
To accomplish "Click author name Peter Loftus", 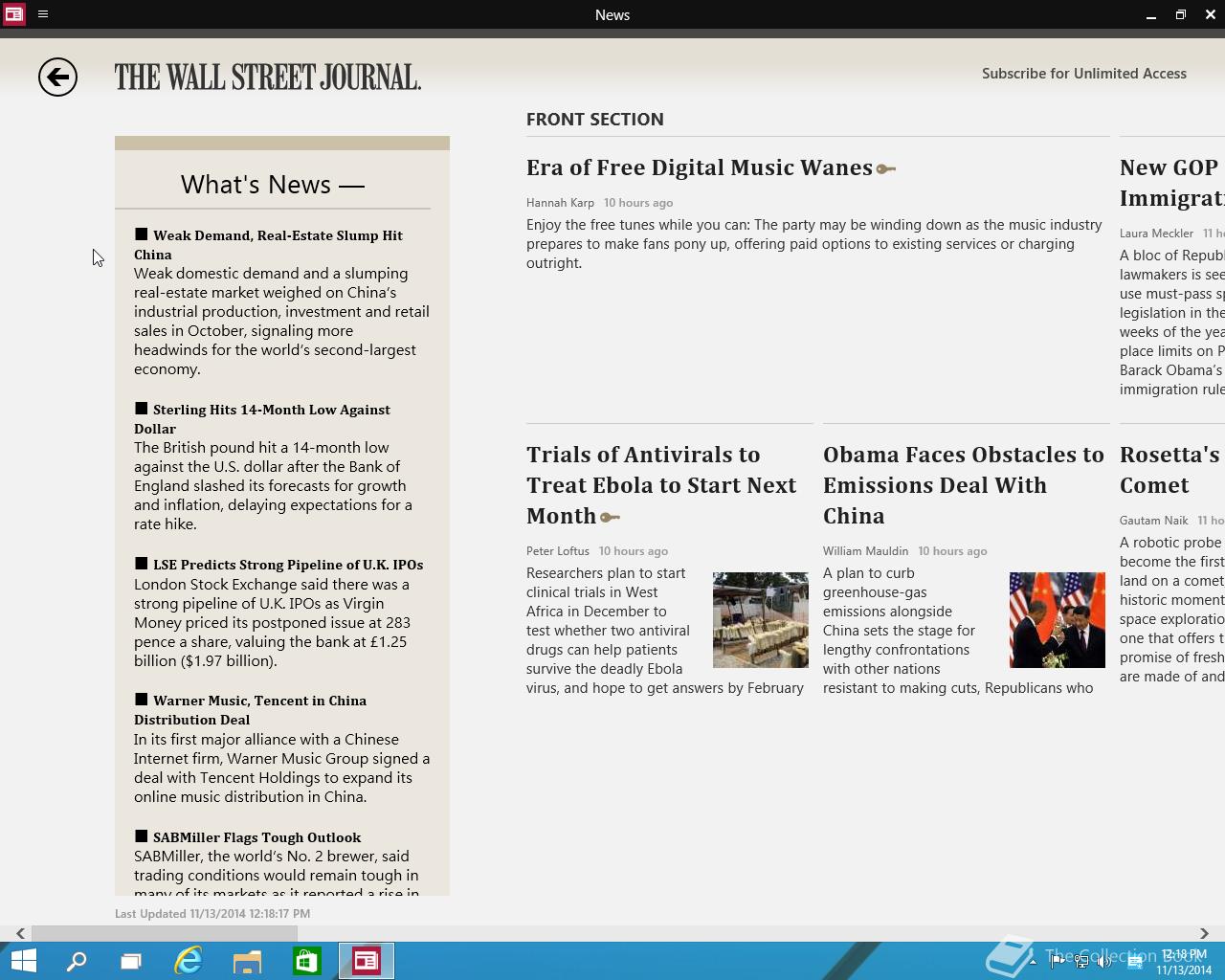I will coord(558,551).
